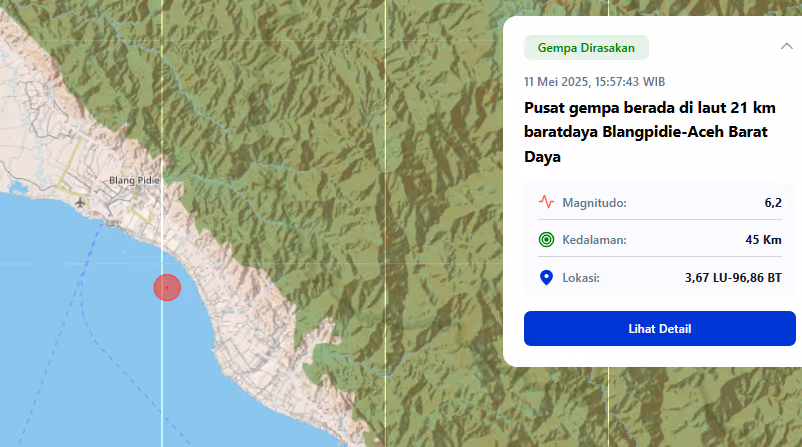Click the Kedalaman label
This screenshot has width=802, height=447.
pyautogui.click(x=594, y=240)
